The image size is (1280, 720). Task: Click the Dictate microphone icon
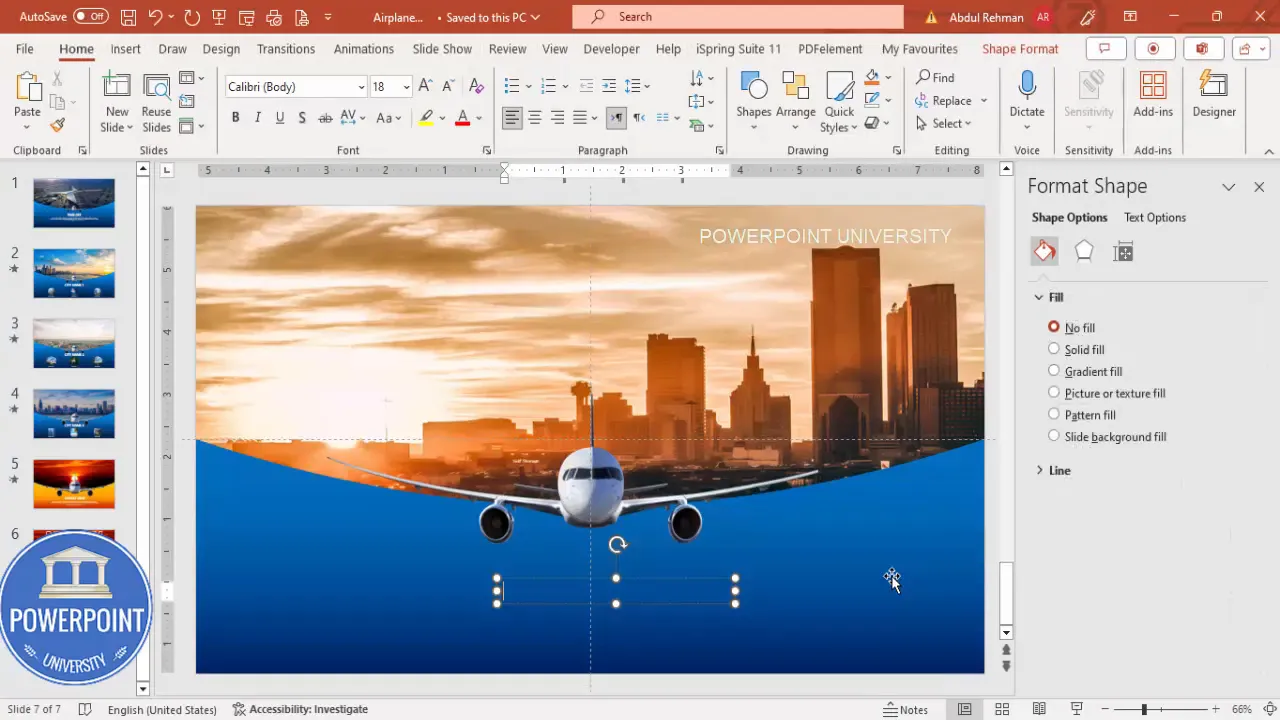[1026, 95]
